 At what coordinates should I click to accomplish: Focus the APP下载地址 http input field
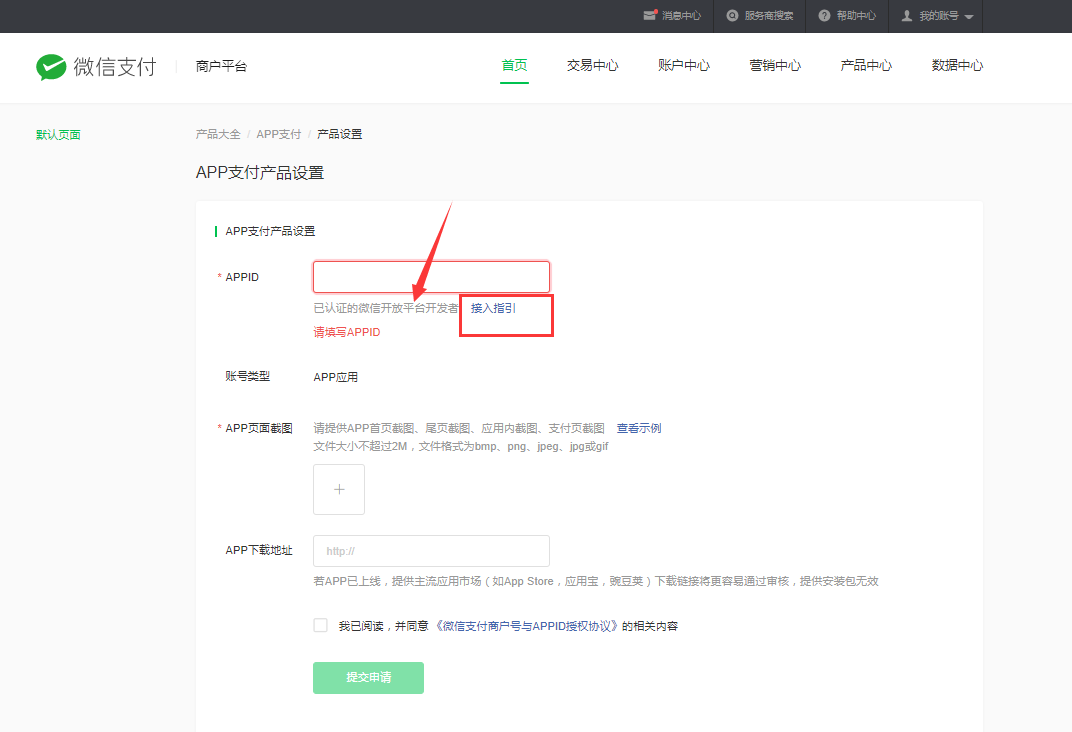click(431, 551)
